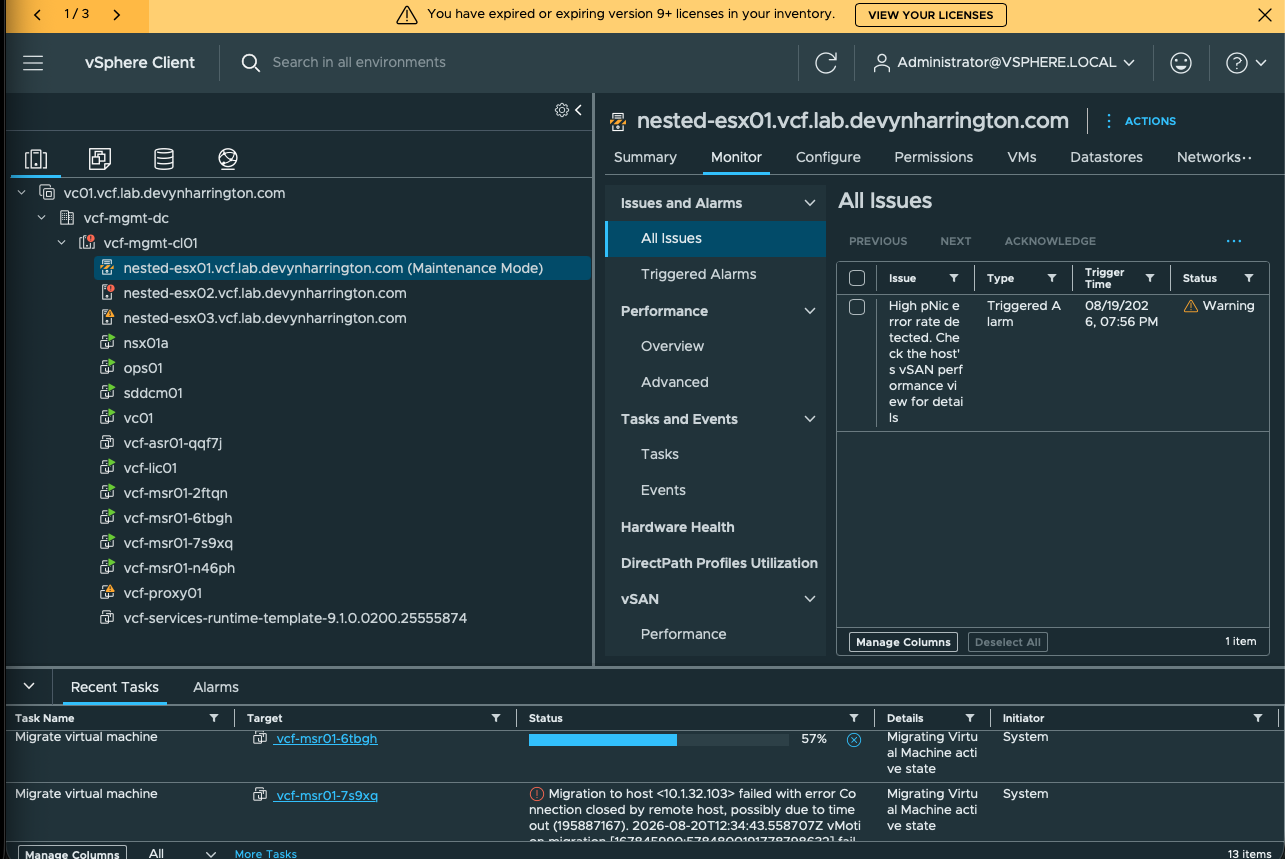Cancel the vcf-msr01-6tbgh migration task
The height and width of the screenshot is (859, 1285).
tap(854, 740)
